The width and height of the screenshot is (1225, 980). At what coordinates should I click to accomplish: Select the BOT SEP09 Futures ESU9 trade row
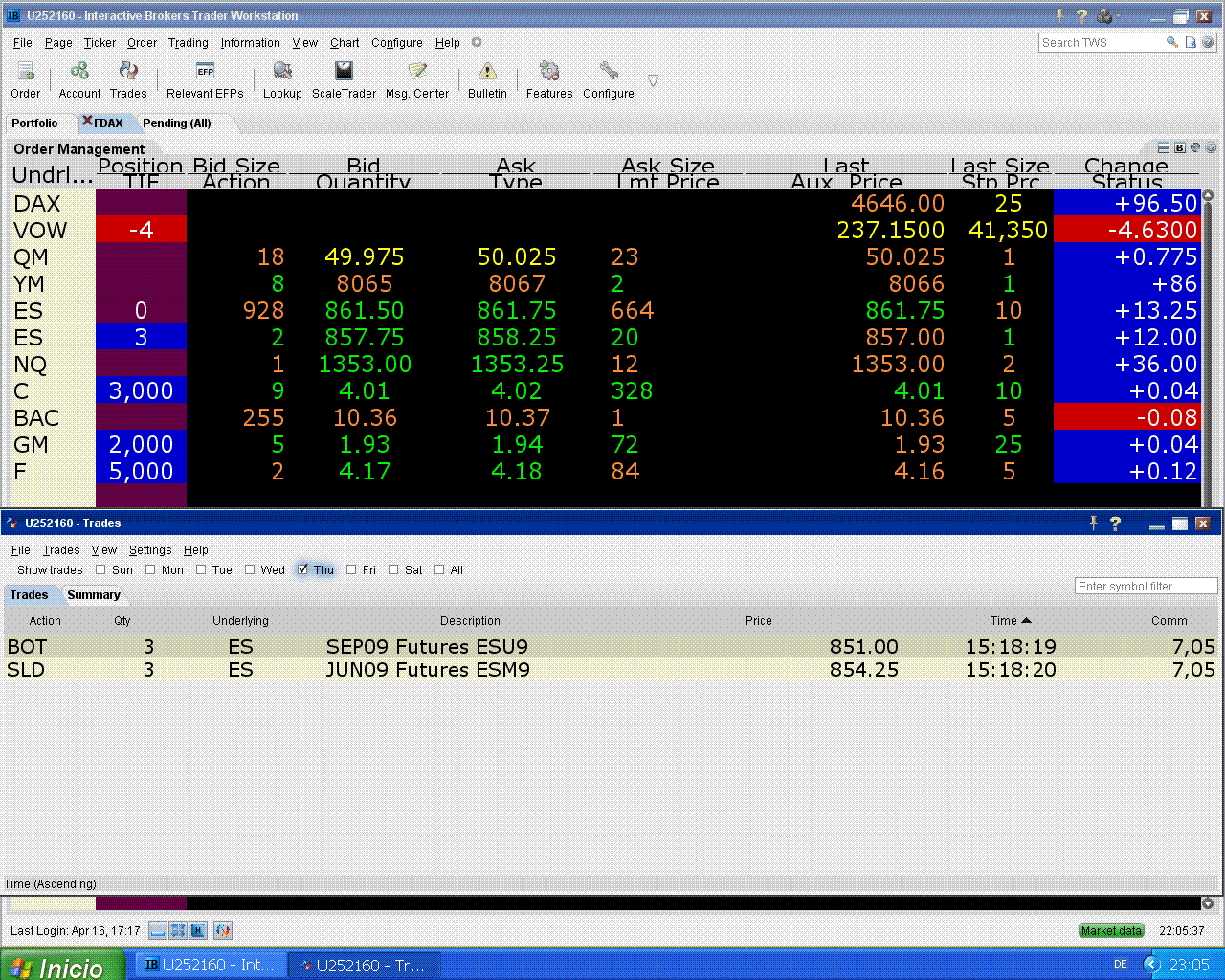[611, 647]
